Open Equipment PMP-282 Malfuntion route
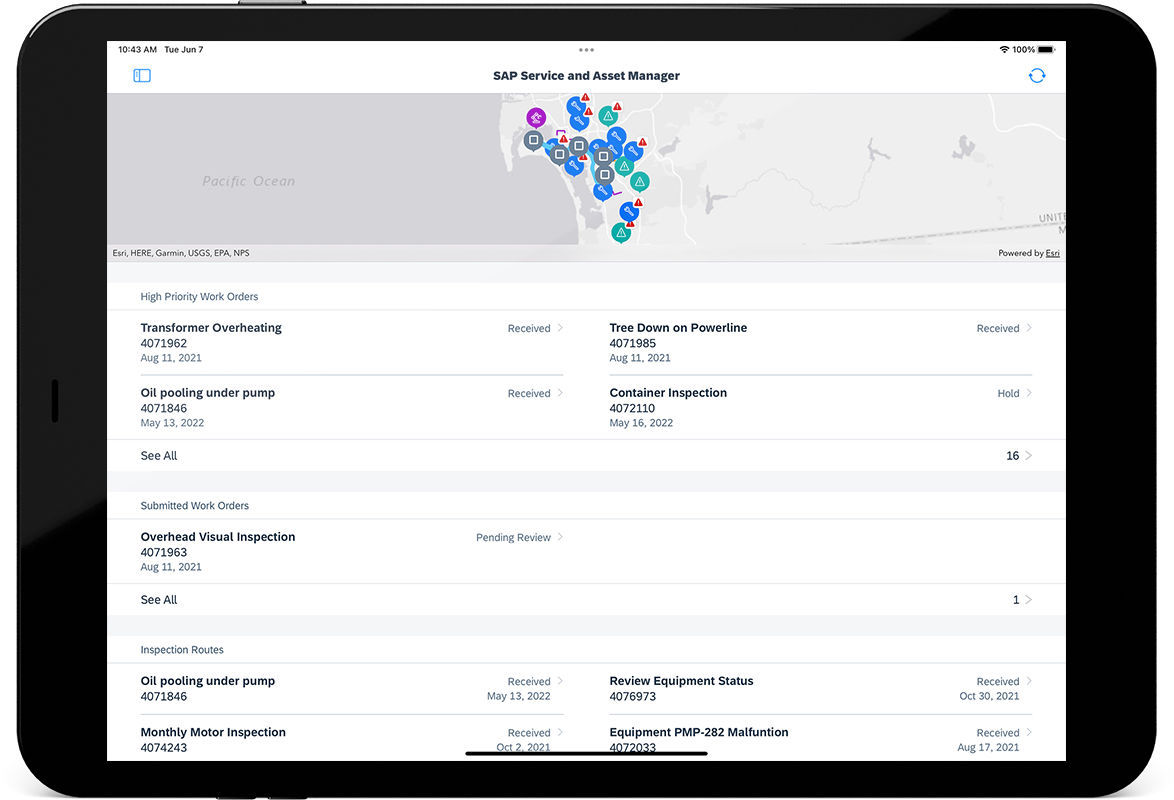This screenshot has width=1174, height=800. coord(698,732)
